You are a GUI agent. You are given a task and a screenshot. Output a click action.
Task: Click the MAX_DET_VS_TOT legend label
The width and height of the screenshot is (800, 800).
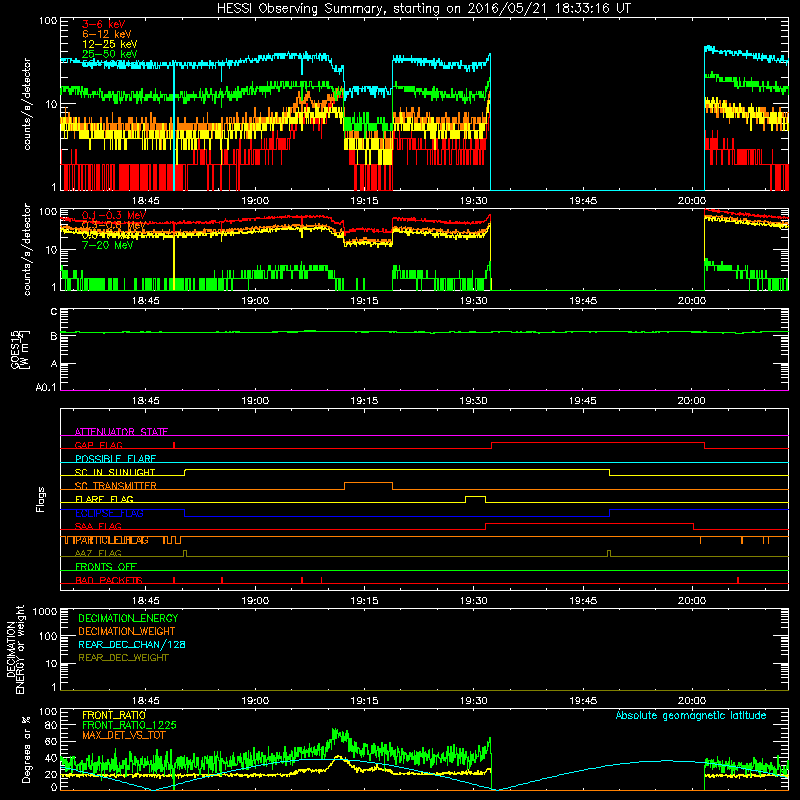[x=124, y=735]
